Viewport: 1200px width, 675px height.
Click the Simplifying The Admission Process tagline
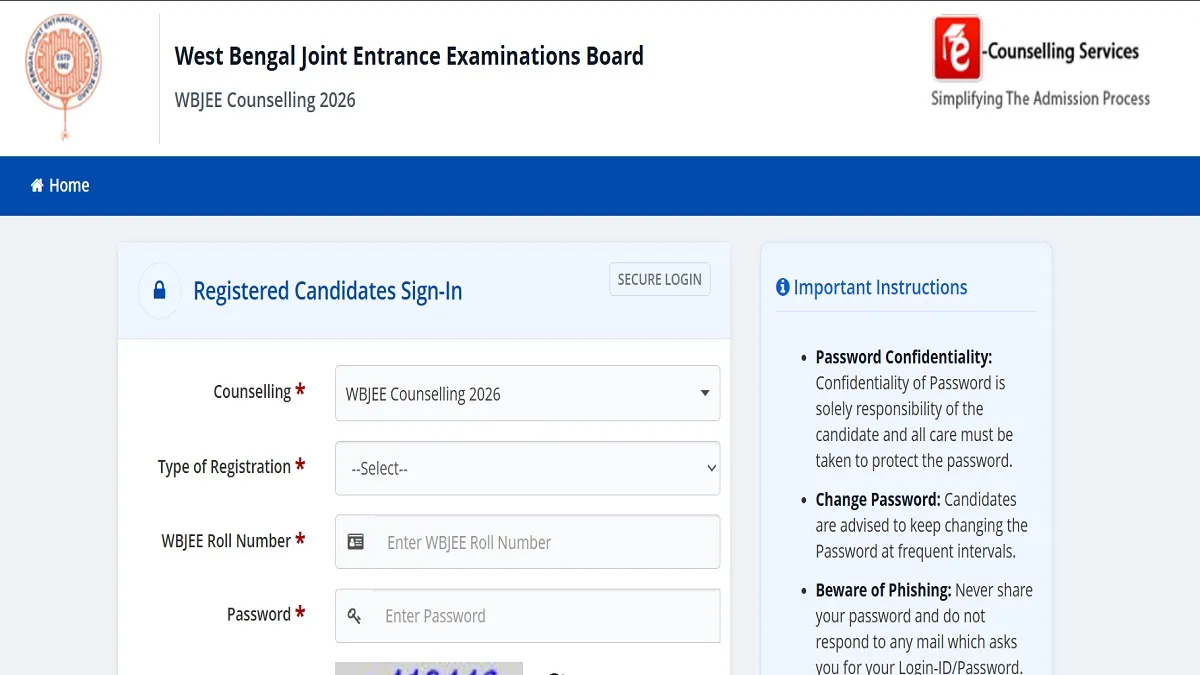(x=1040, y=98)
